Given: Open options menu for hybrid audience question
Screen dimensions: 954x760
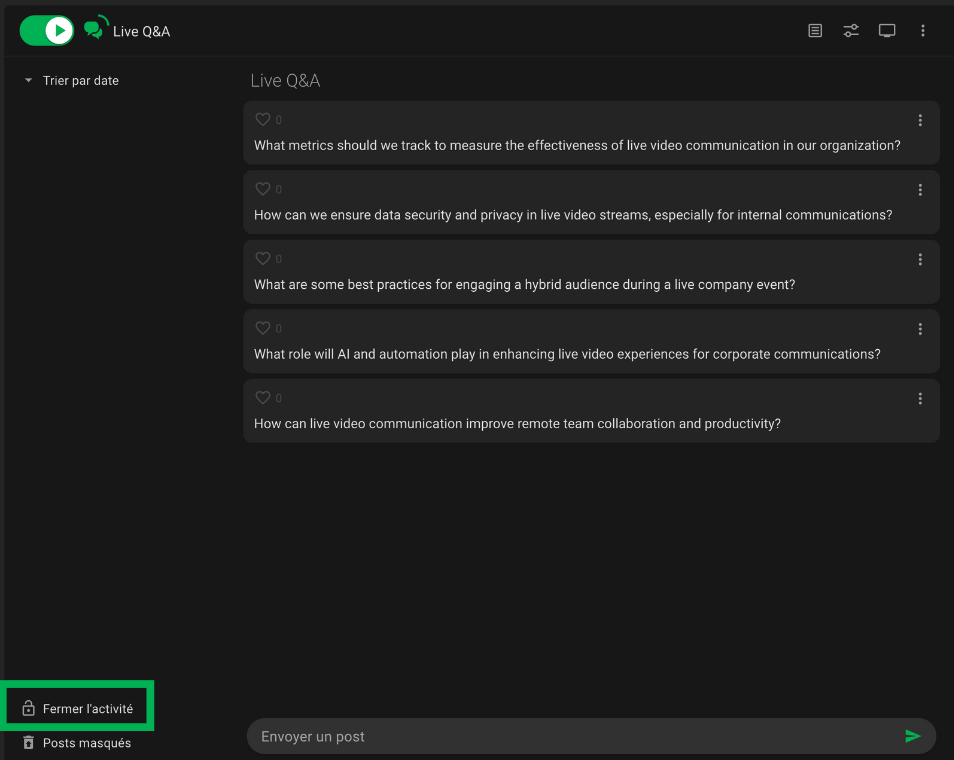Looking at the screenshot, I should (x=920, y=260).
